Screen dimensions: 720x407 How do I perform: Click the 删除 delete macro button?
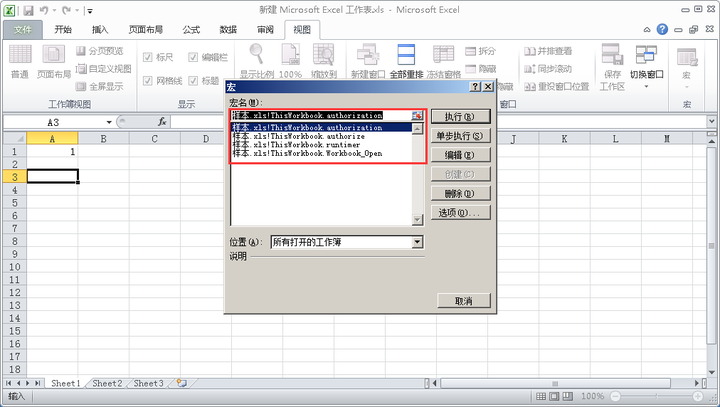[x=461, y=193]
